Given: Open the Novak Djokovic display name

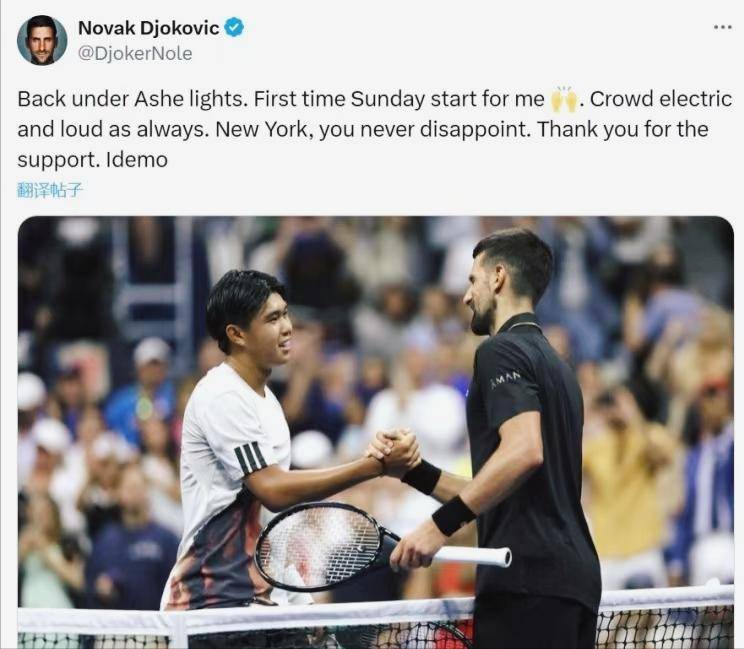Looking at the screenshot, I should (149, 28).
